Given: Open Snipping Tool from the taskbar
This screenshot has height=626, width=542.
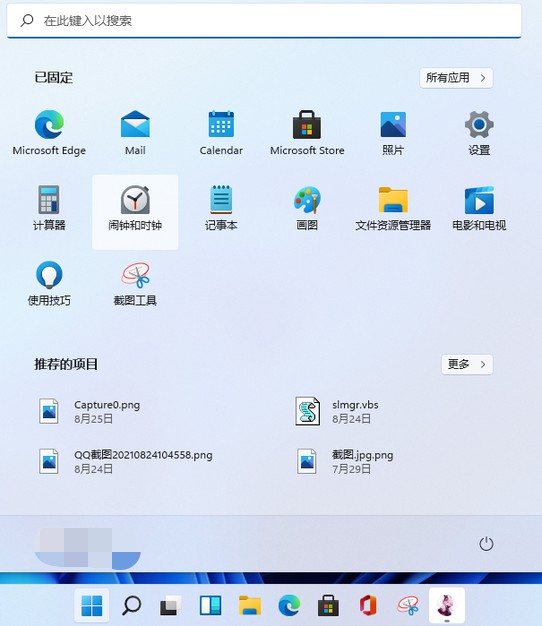Looking at the screenshot, I should tap(407, 606).
